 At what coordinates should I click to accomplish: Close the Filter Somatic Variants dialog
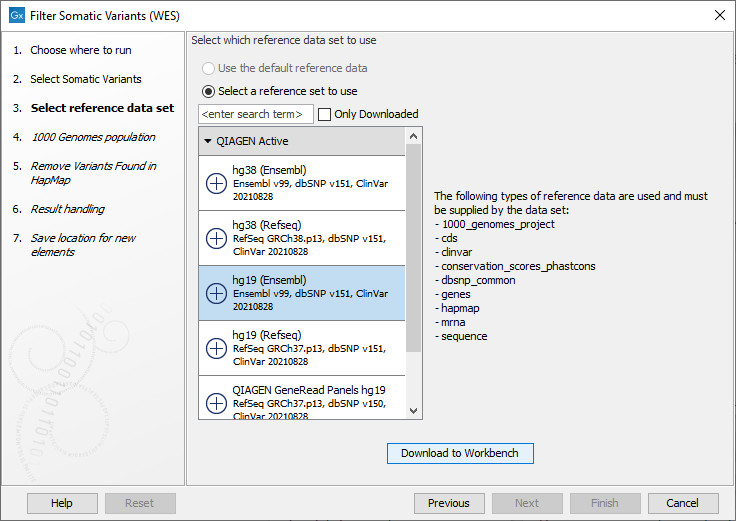[x=719, y=16]
